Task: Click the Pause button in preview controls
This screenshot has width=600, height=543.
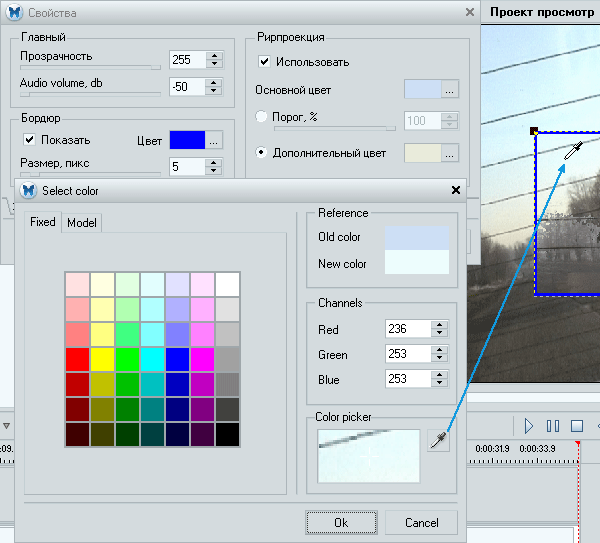Action: point(553,426)
